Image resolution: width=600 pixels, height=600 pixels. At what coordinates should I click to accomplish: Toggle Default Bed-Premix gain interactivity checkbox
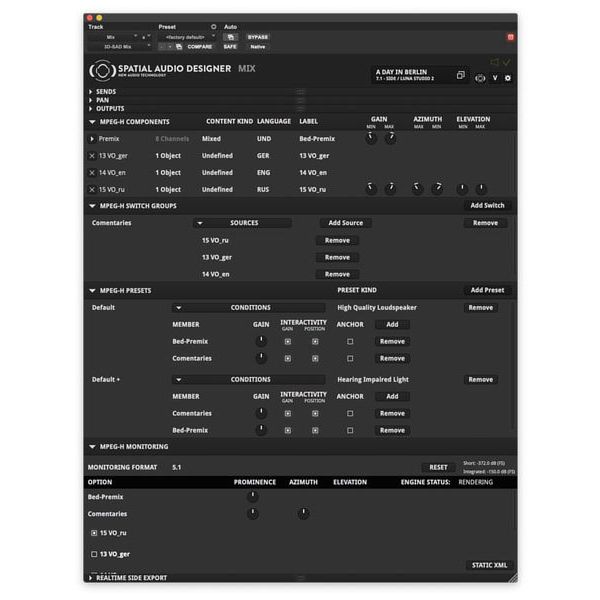click(x=288, y=341)
